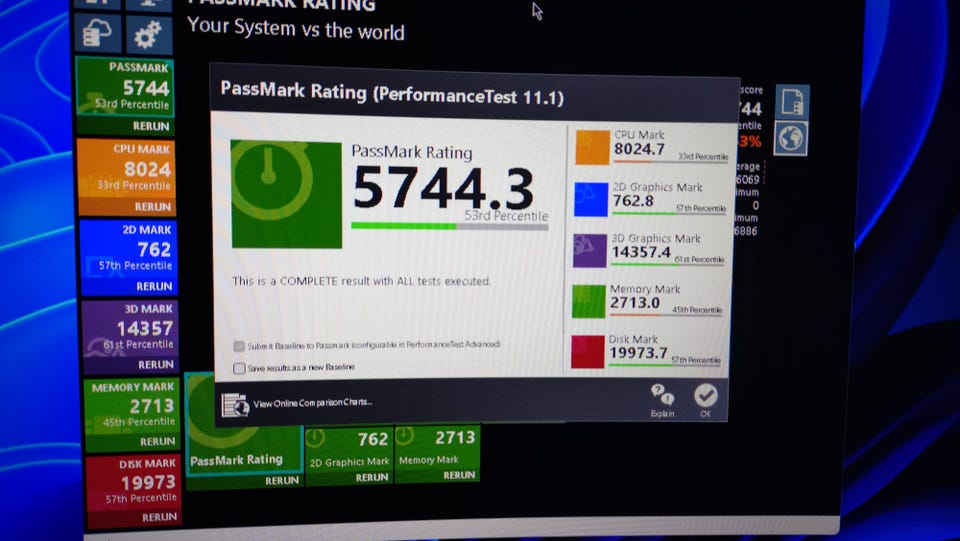Open the globe world comparison icon
960x541 pixels.
pyautogui.click(x=790, y=138)
